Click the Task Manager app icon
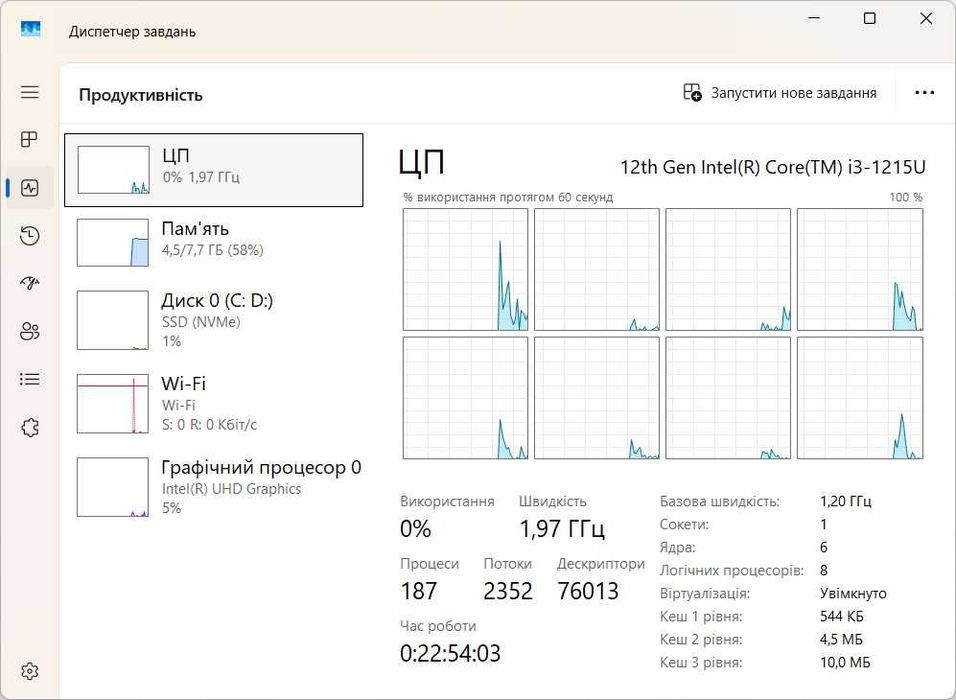This screenshot has height=700, width=956. tap(30, 29)
